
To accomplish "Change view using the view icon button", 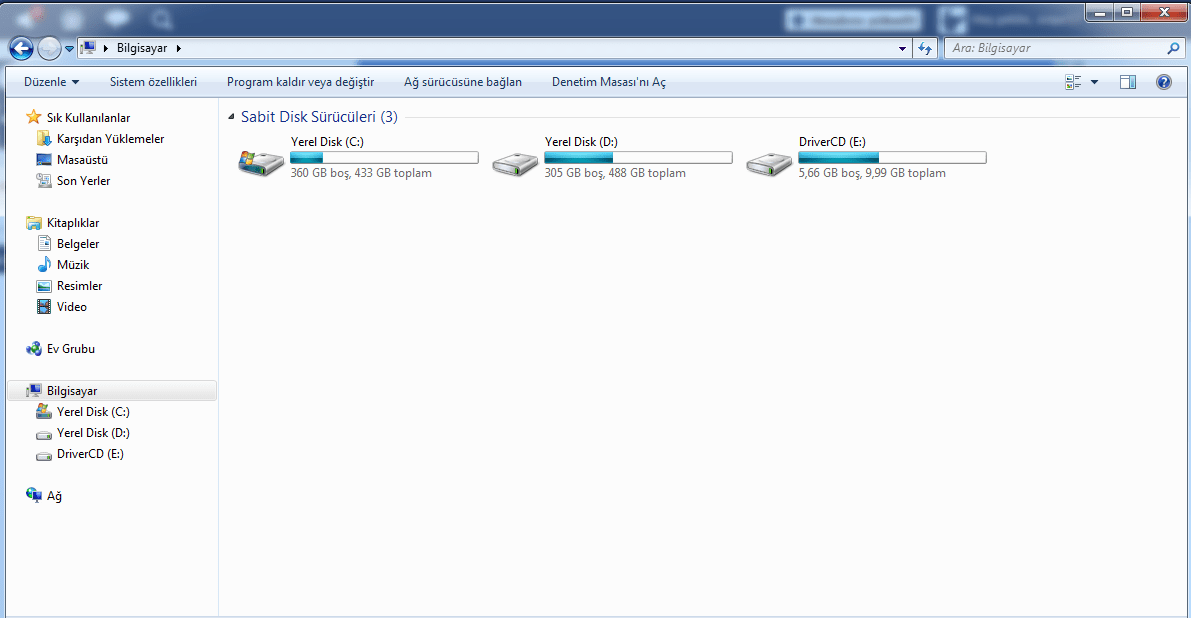I will [1073, 82].
